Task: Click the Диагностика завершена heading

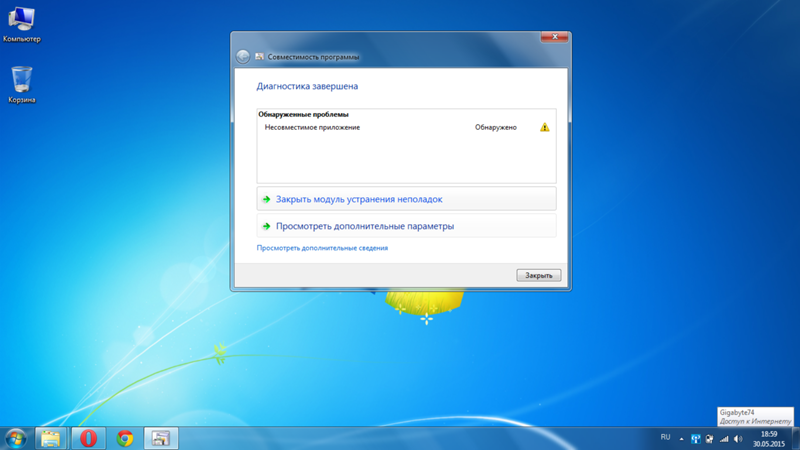Action: click(x=307, y=86)
